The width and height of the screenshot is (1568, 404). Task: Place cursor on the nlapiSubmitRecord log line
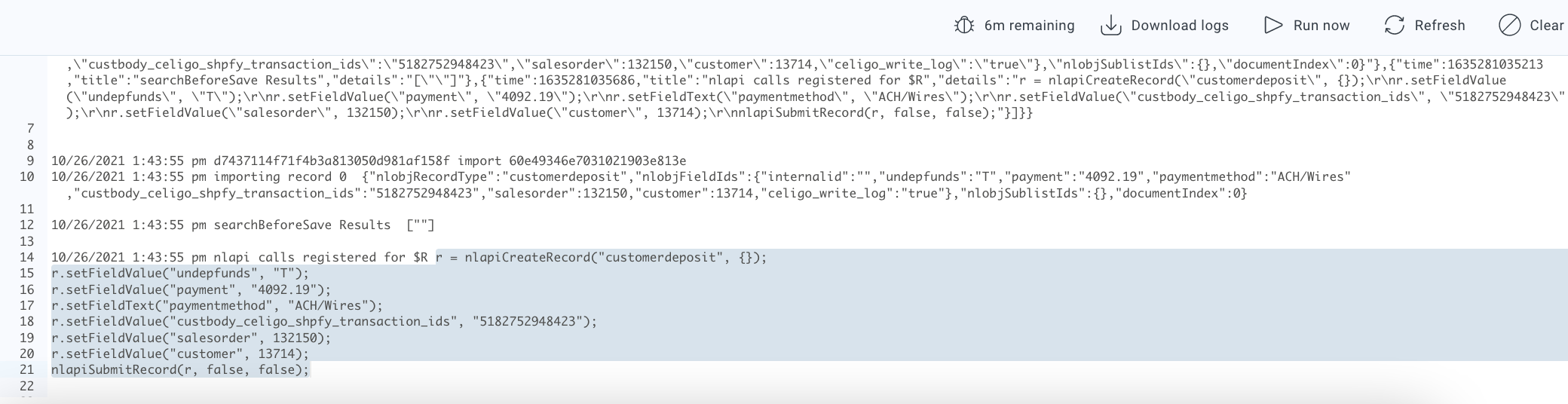180,369
